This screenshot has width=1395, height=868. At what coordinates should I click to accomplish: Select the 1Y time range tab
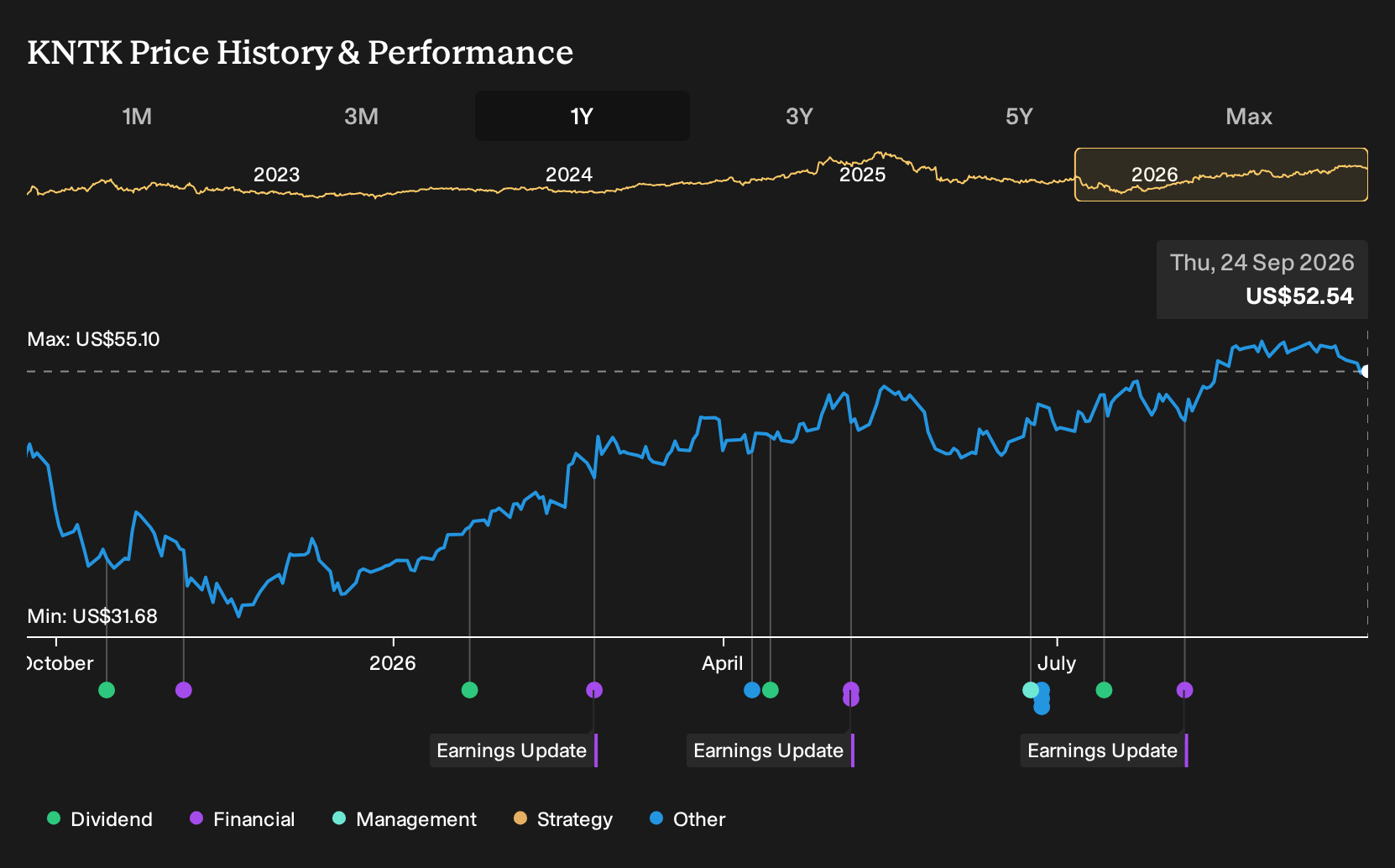(x=583, y=116)
